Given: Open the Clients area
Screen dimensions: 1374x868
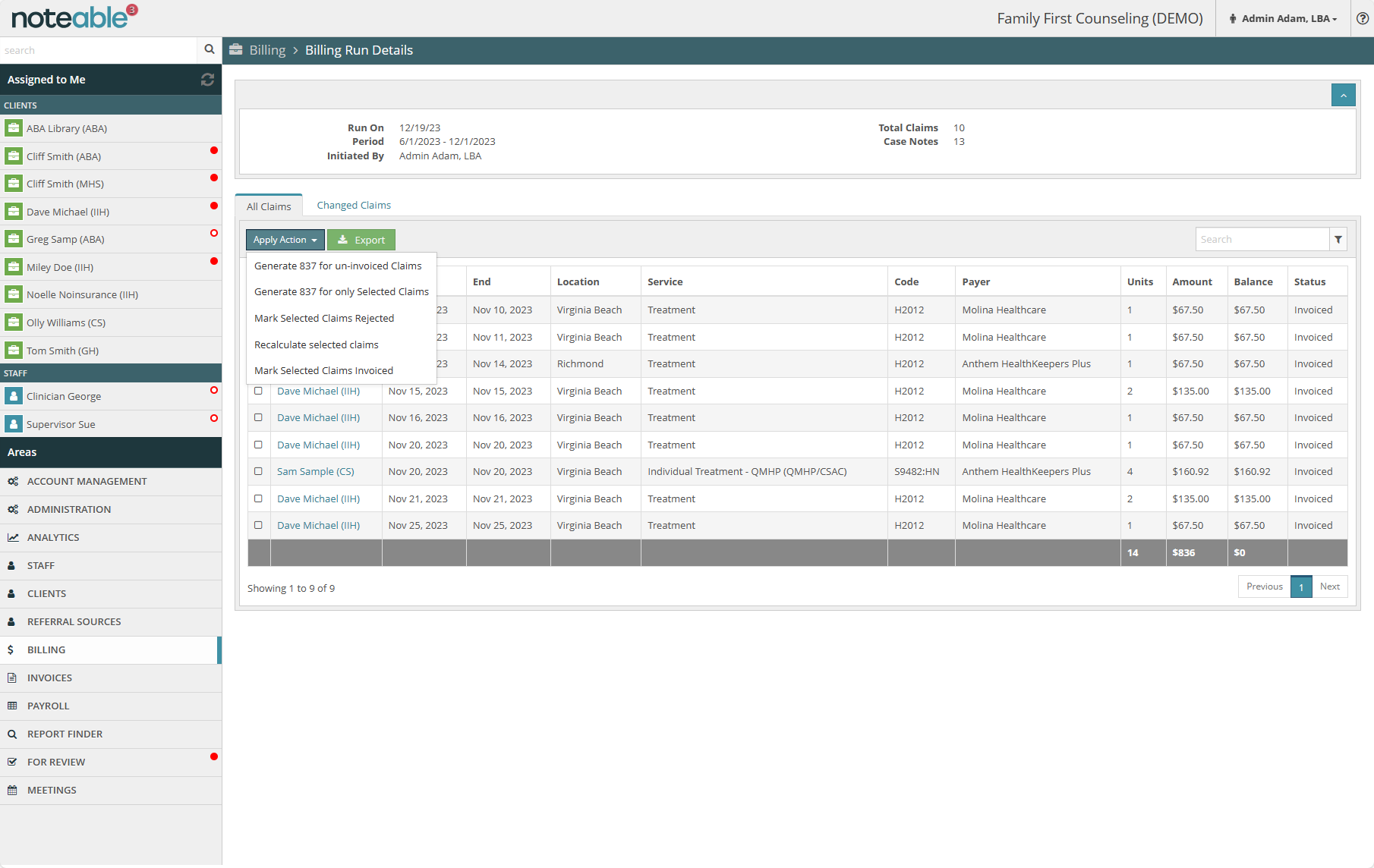Looking at the screenshot, I should pos(111,593).
